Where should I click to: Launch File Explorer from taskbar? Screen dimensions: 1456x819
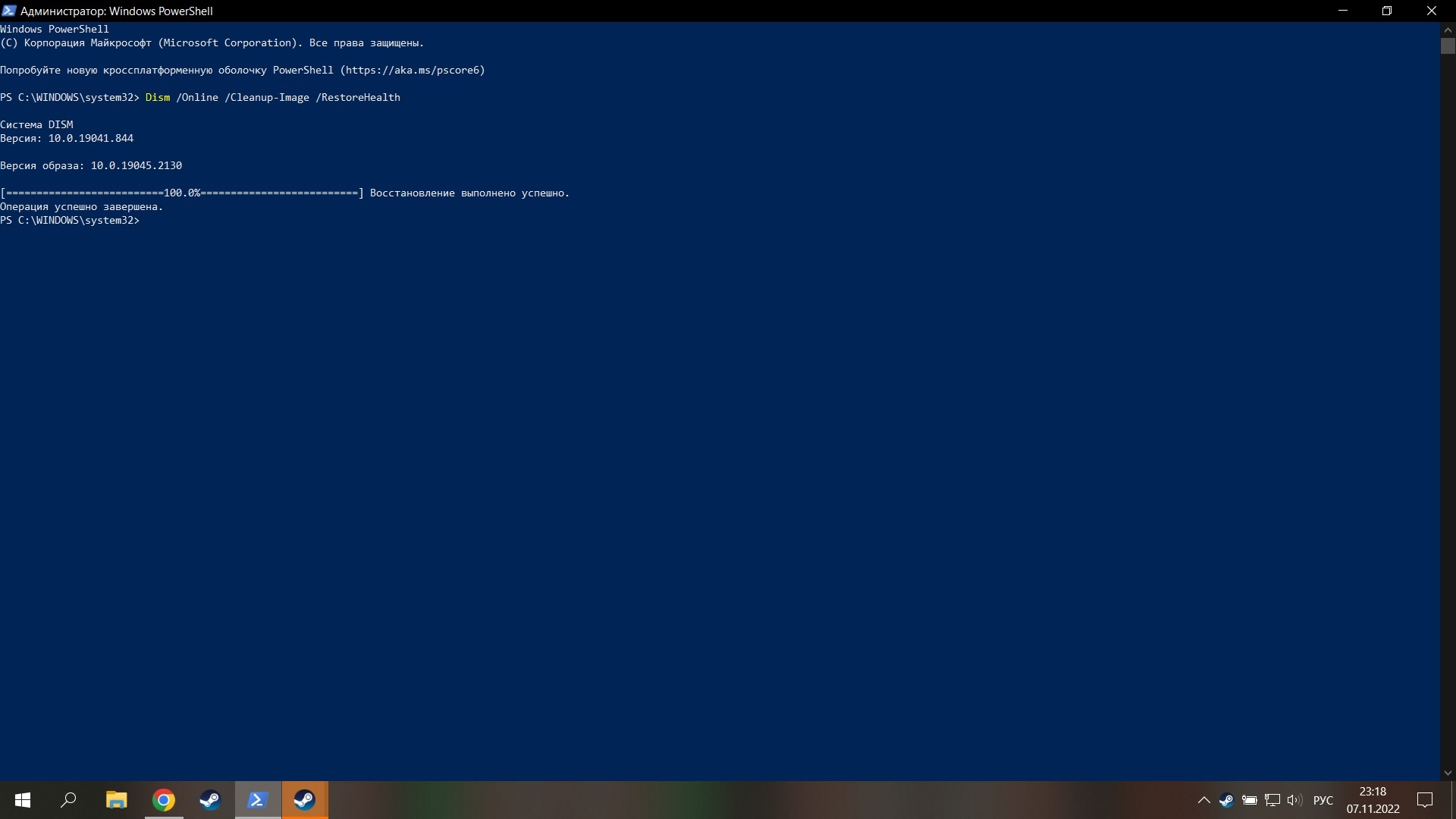(116, 800)
